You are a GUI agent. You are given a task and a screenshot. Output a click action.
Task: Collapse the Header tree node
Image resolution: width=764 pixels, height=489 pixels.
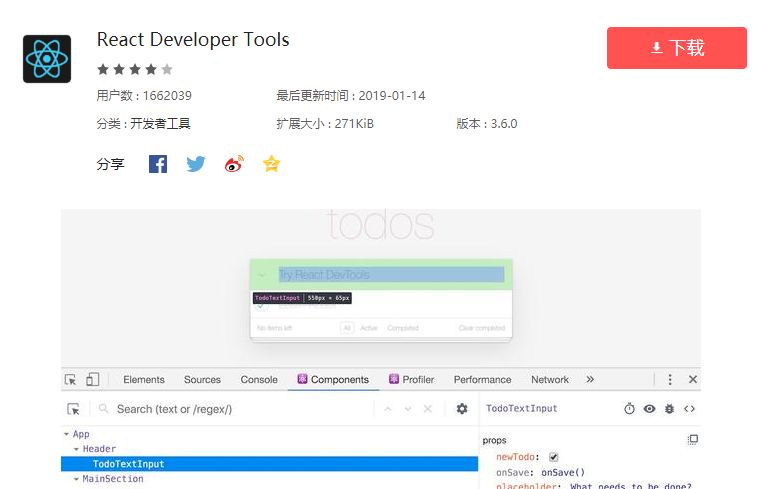76,449
